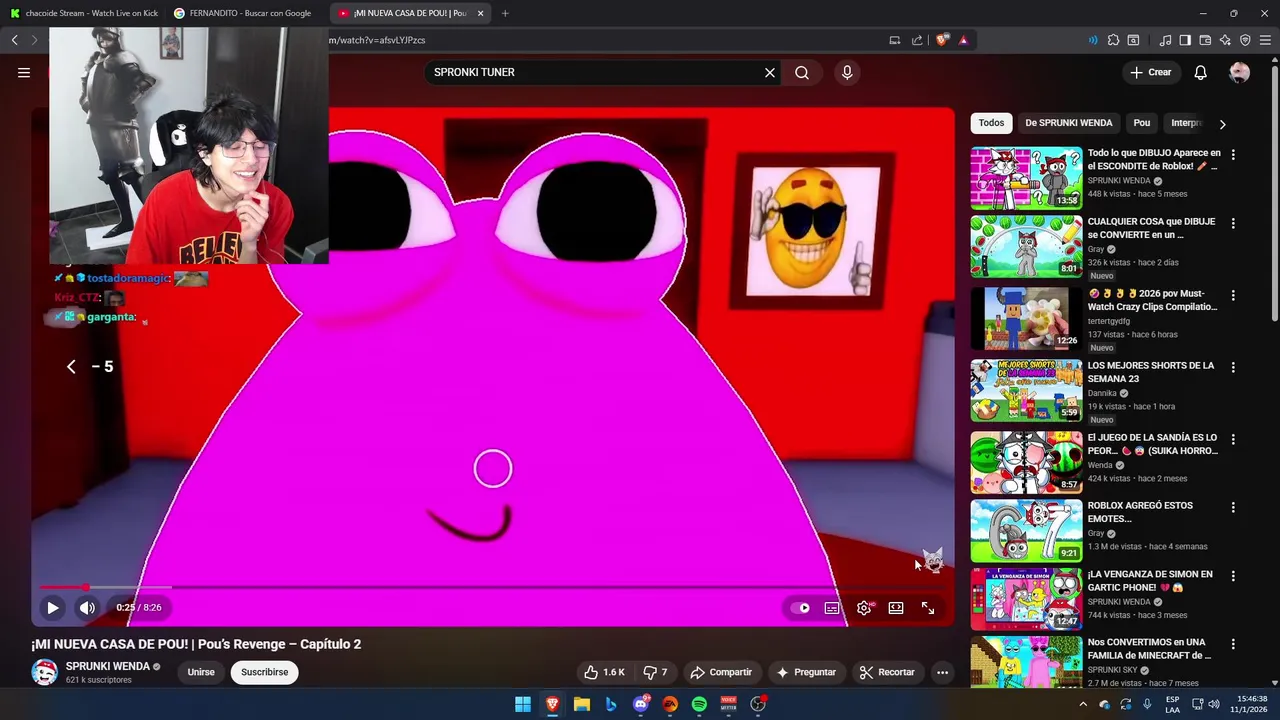Clear the search box with the X
The height and width of the screenshot is (720, 1280).
[x=770, y=72]
